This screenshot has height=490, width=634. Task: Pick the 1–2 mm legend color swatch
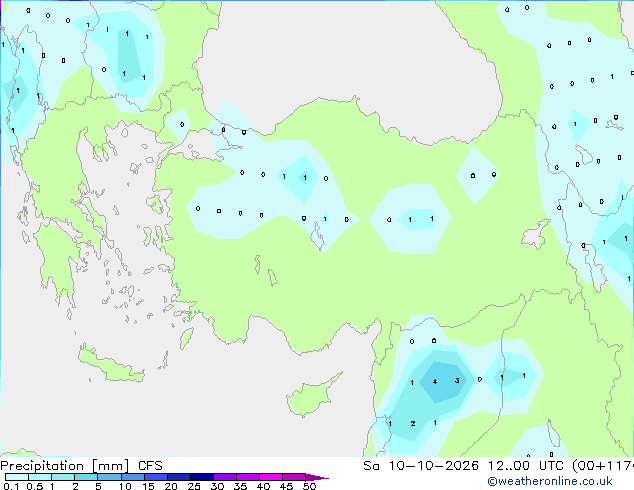point(63,477)
